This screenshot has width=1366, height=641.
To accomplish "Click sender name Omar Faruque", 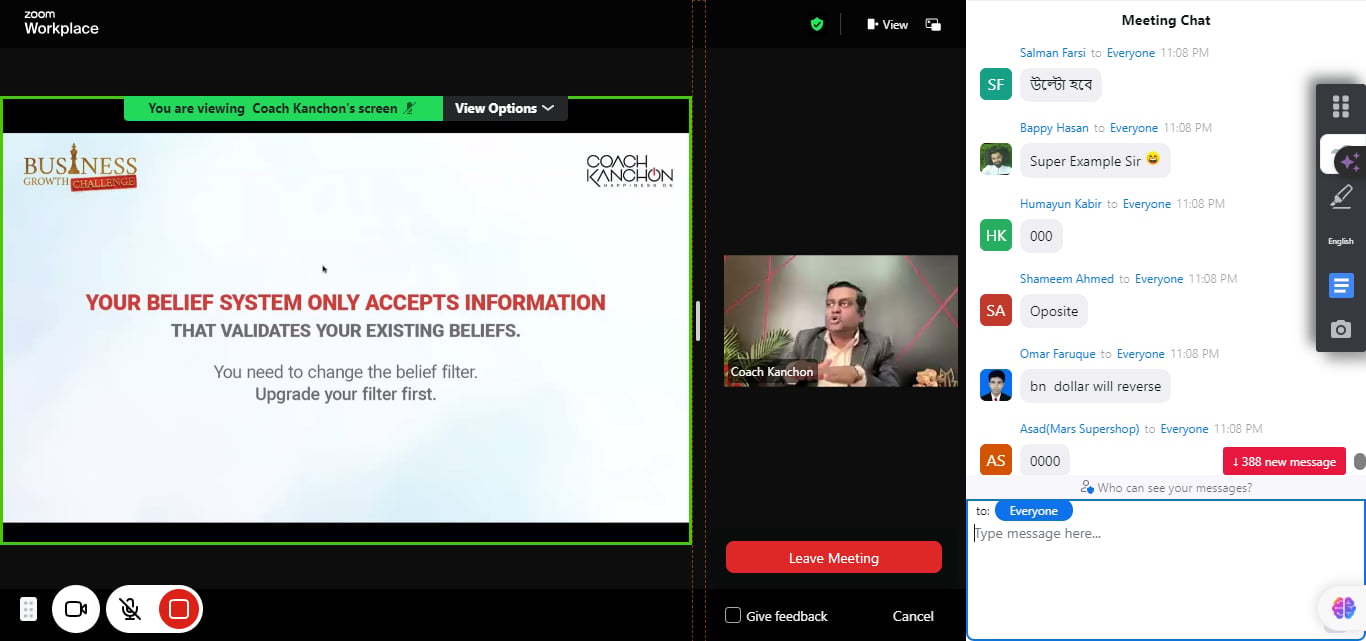I will [x=1058, y=354].
